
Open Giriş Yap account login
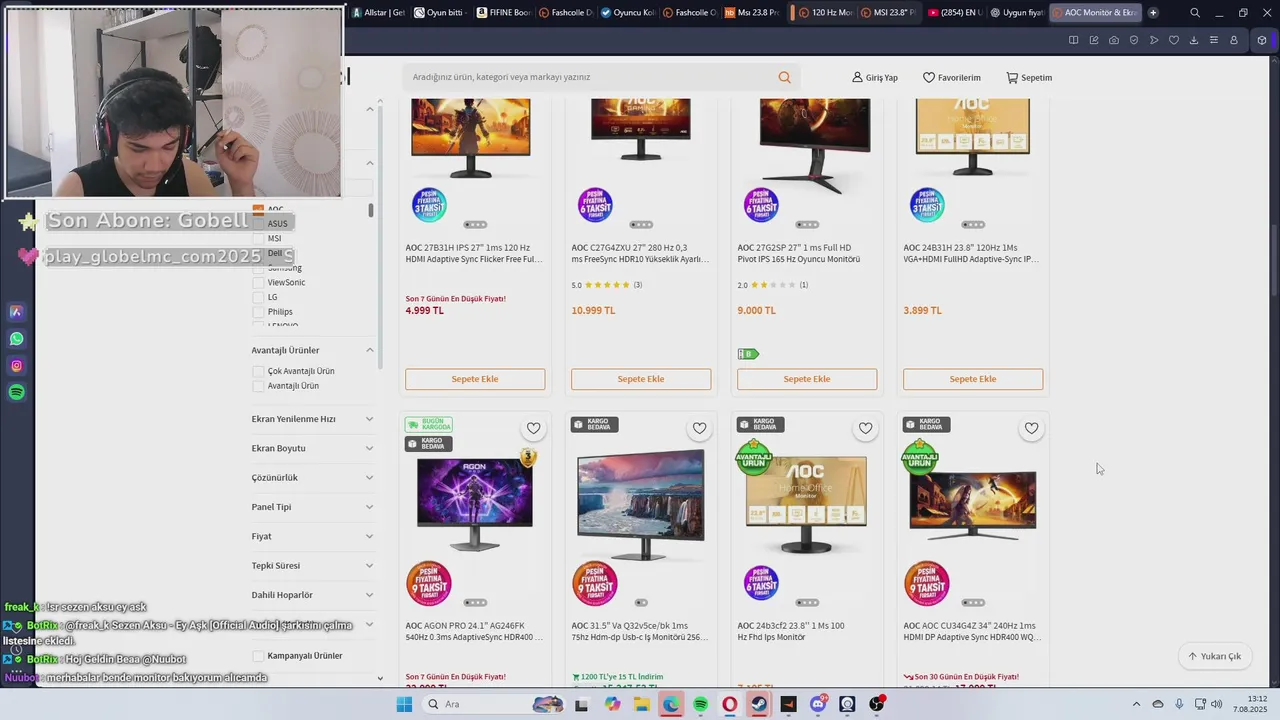pyautogui.click(x=875, y=77)
